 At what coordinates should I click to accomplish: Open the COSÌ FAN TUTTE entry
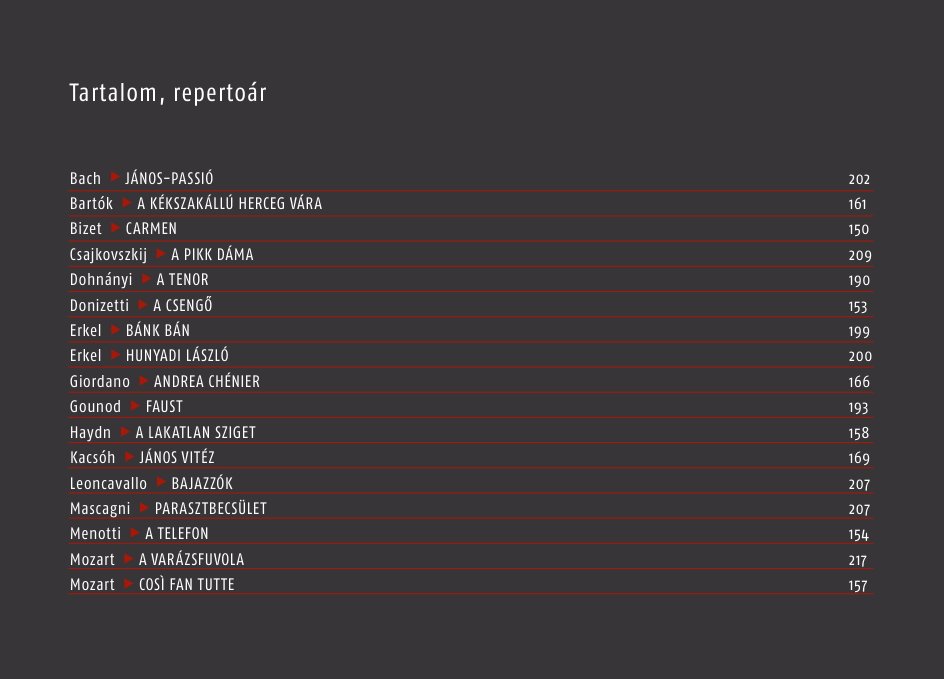[187, 584]
